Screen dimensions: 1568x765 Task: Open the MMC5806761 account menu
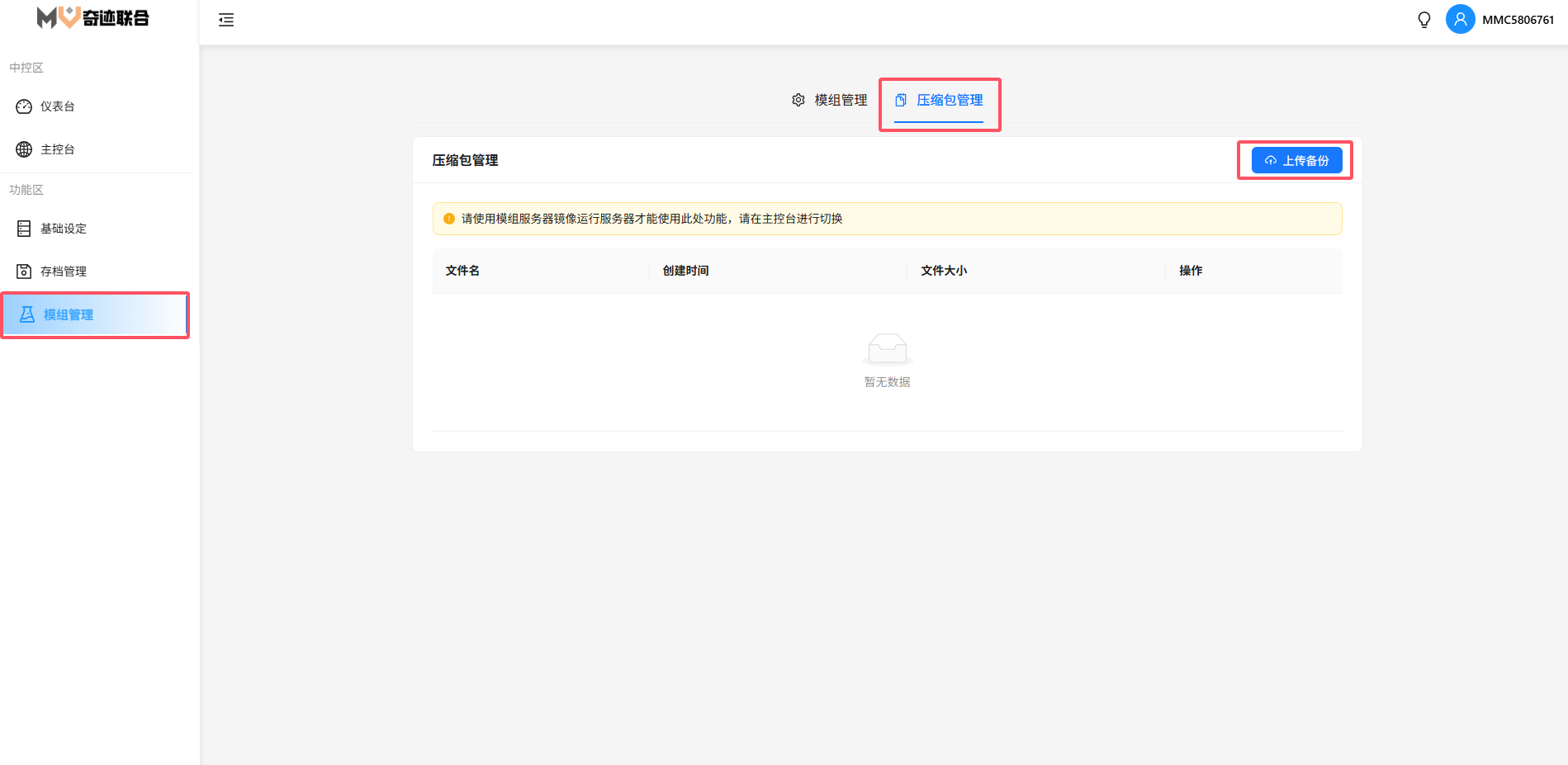pyautogui.click(x=1518, y=20)
